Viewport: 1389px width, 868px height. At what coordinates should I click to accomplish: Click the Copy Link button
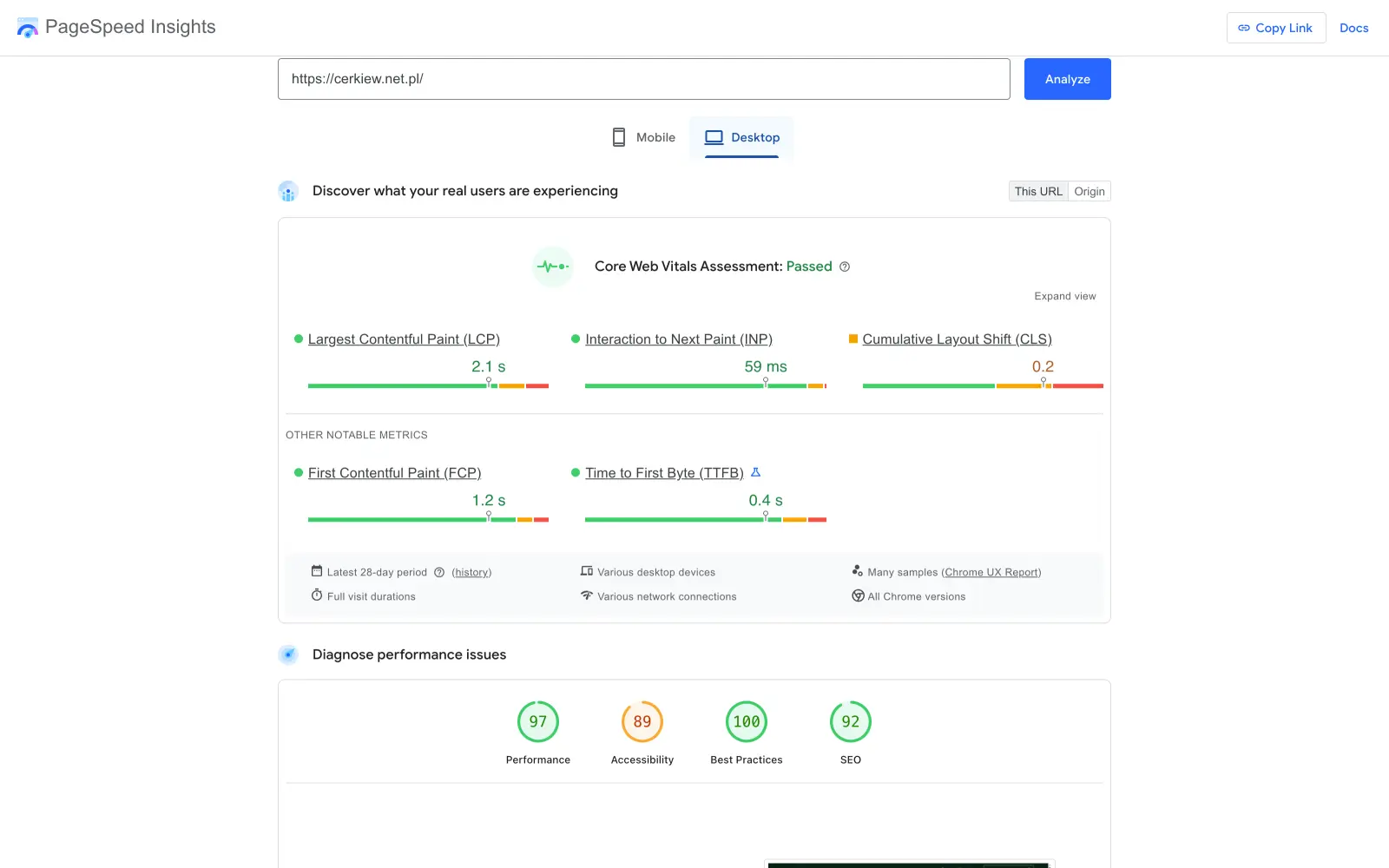1276,28
